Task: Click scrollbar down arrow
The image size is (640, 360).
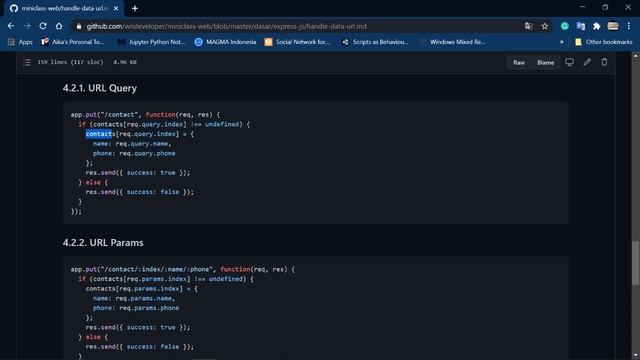Action: click(x=636, y=356)
